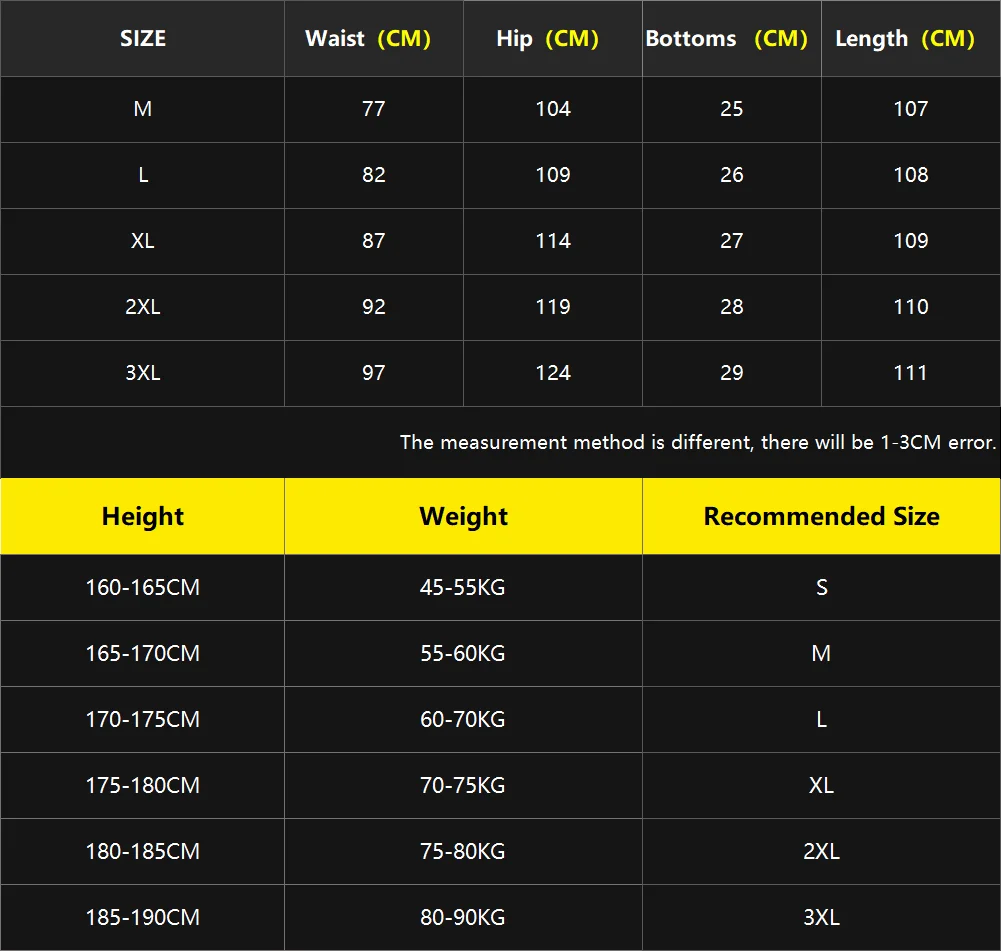
Task: Select recommended size XL
Action: pyautogui.click(x=822, y=786)
